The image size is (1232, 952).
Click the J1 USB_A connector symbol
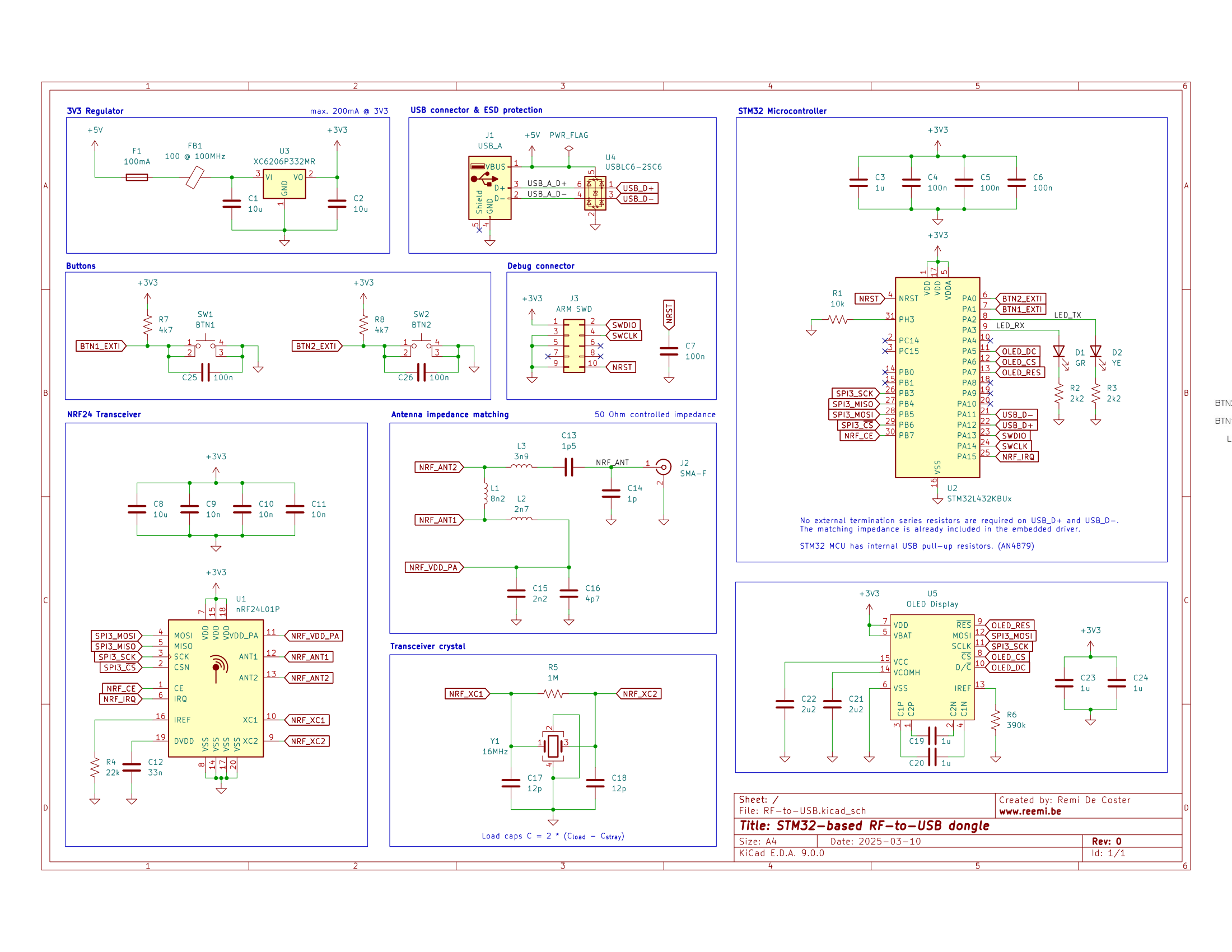point(489,188)
